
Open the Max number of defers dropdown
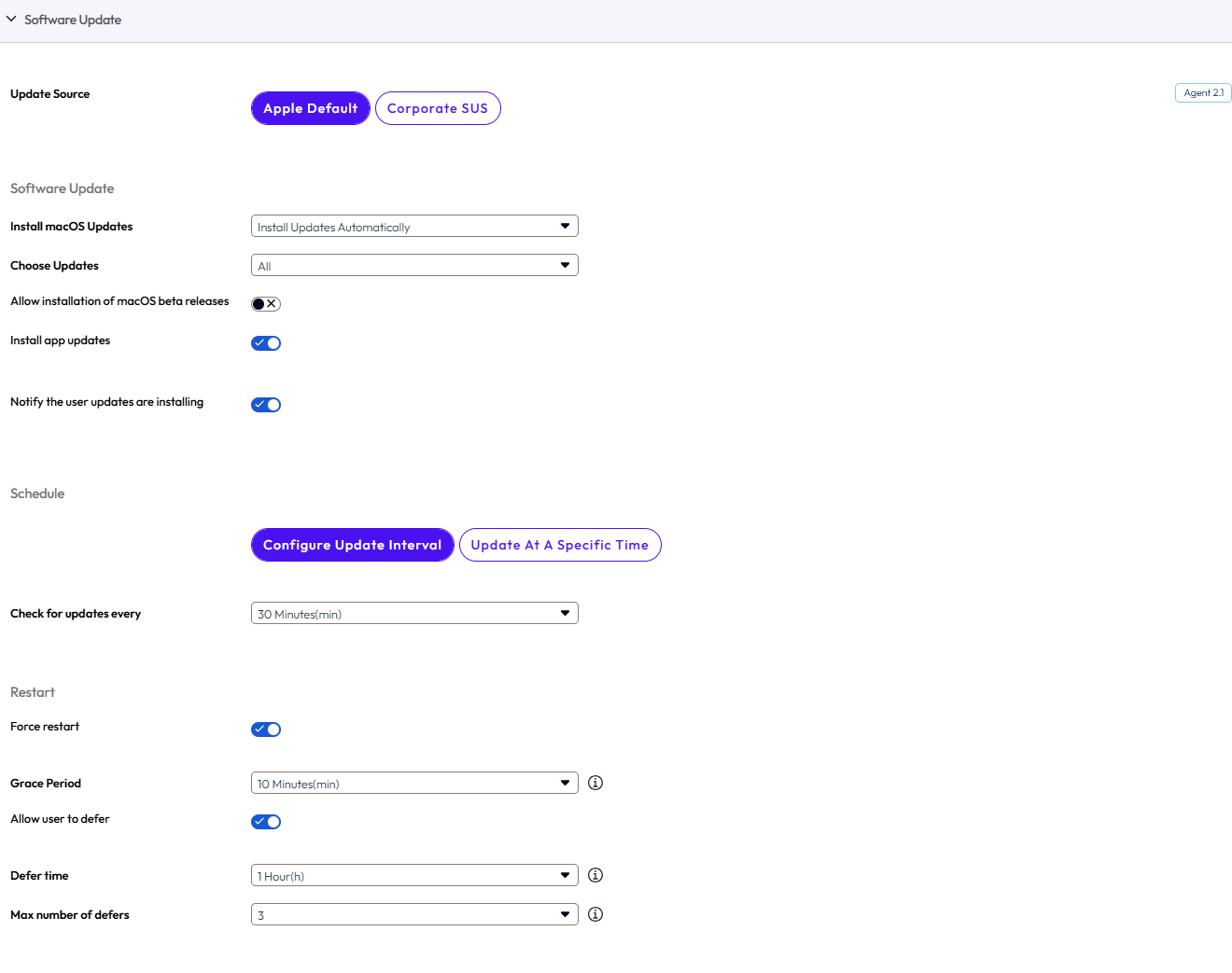tap(414, 914)
